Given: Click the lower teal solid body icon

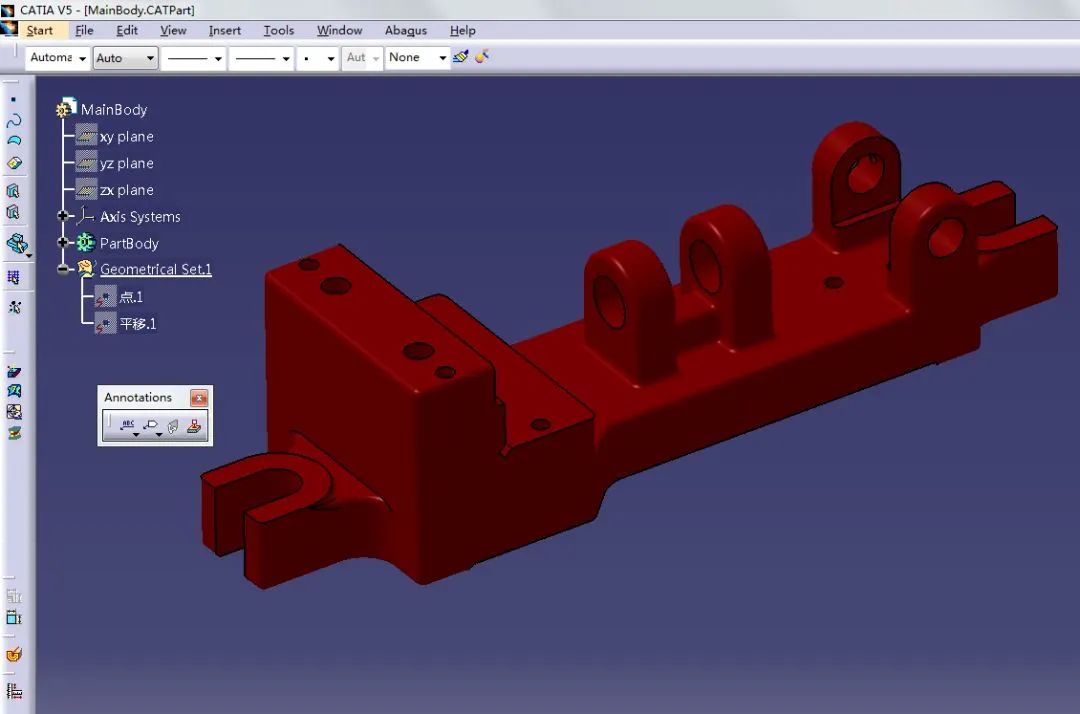Looking at the screenshot, I should coord(13,212).
